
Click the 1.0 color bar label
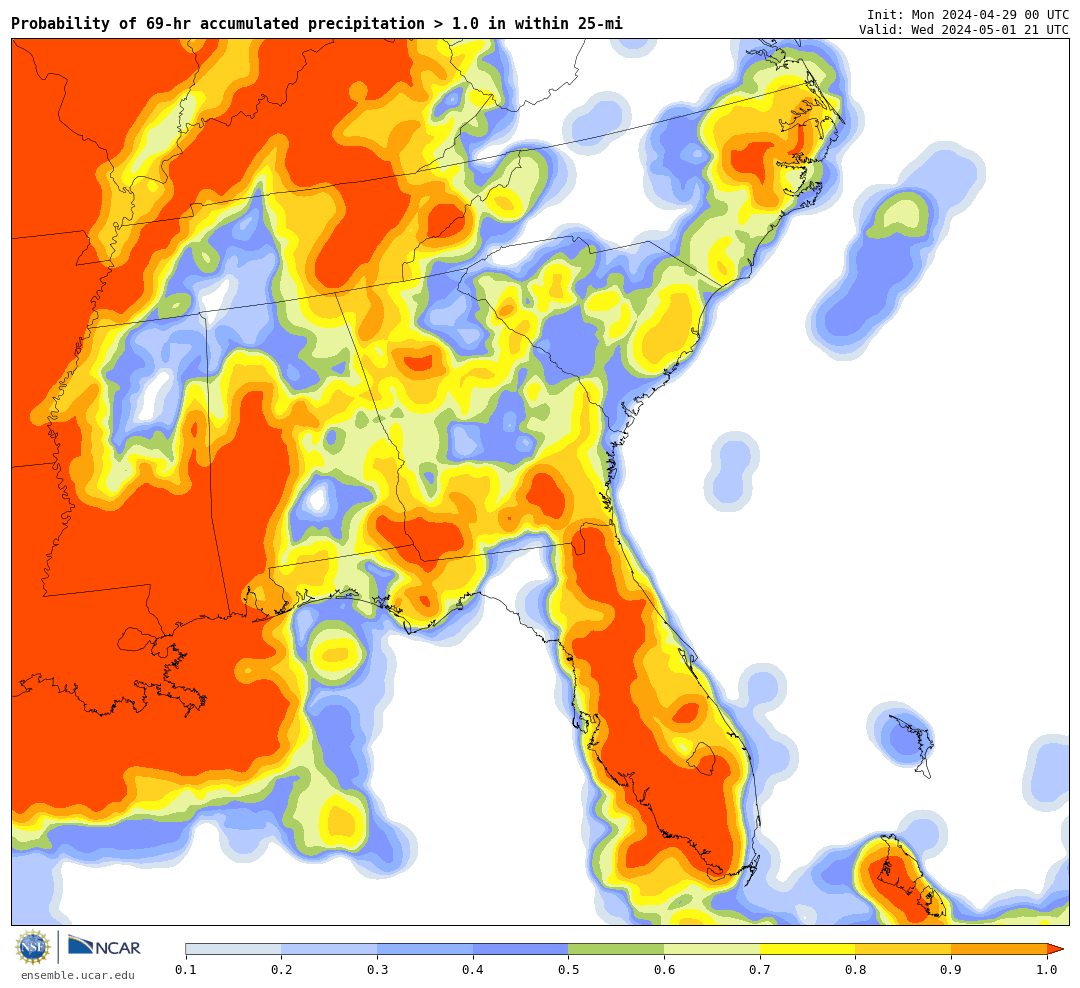(x=1048, y=970)
